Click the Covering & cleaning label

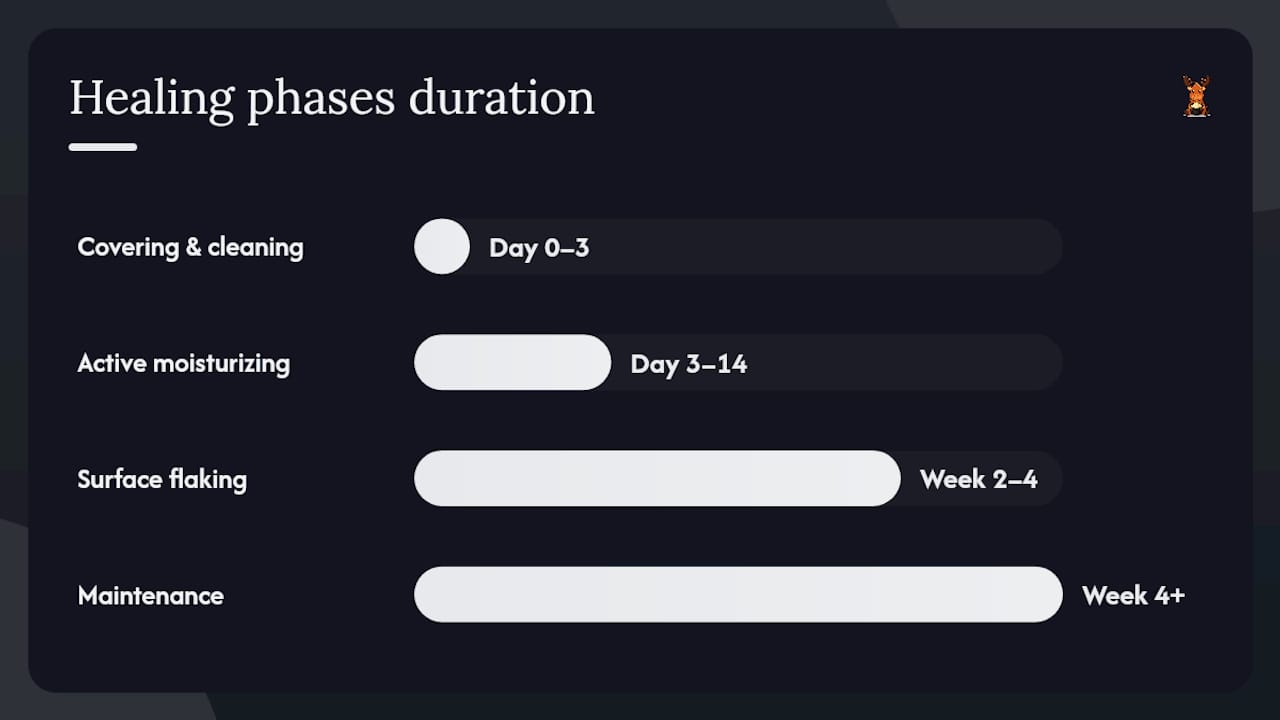[190, 247]
